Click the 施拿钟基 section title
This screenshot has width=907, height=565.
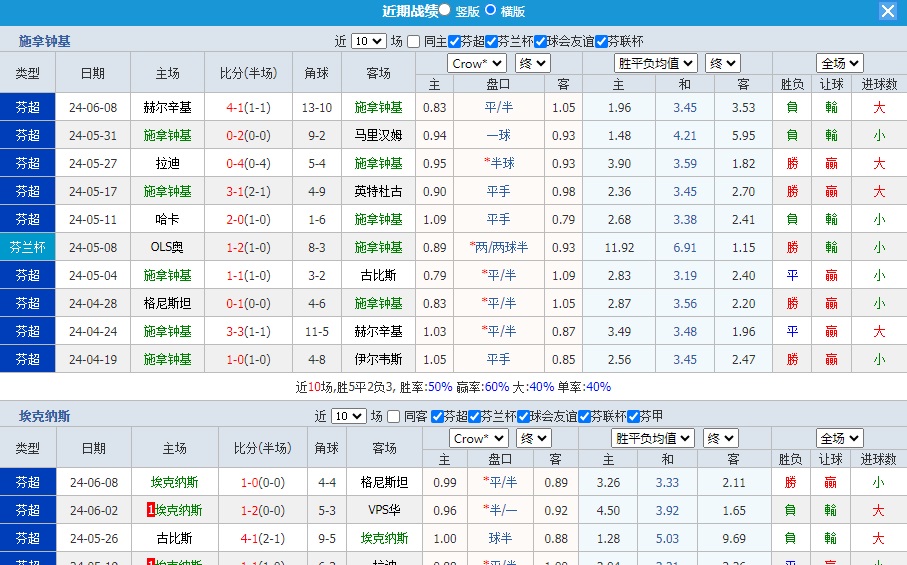[45, 41]
